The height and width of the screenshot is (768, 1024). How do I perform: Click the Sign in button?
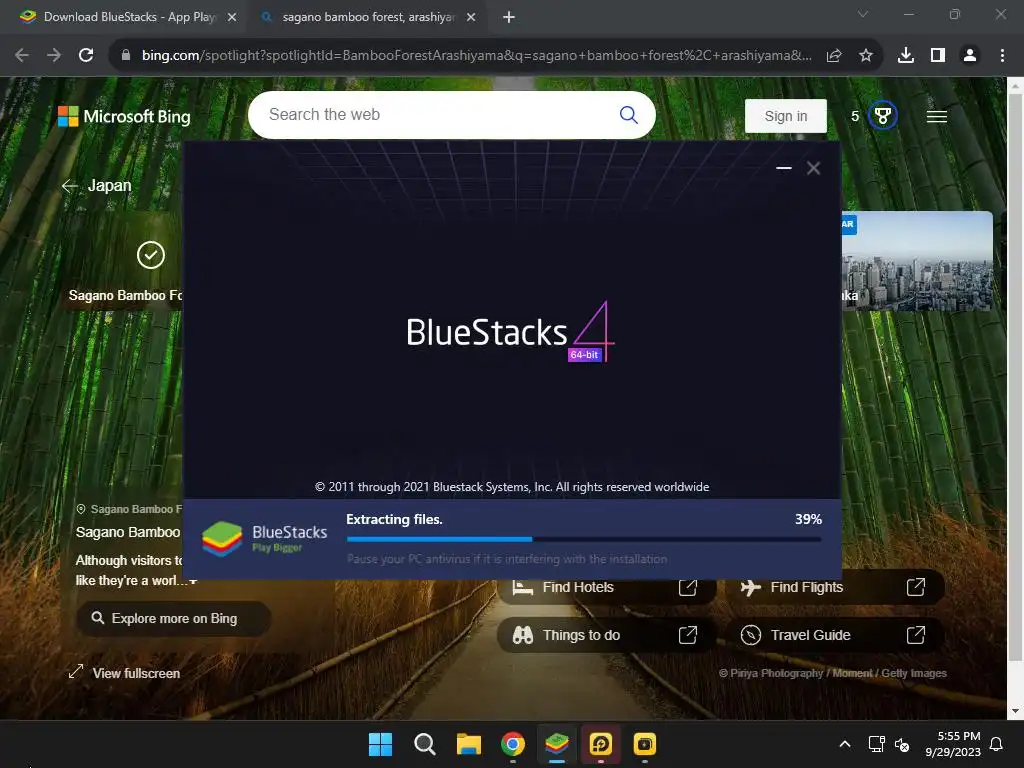point(786,116)
